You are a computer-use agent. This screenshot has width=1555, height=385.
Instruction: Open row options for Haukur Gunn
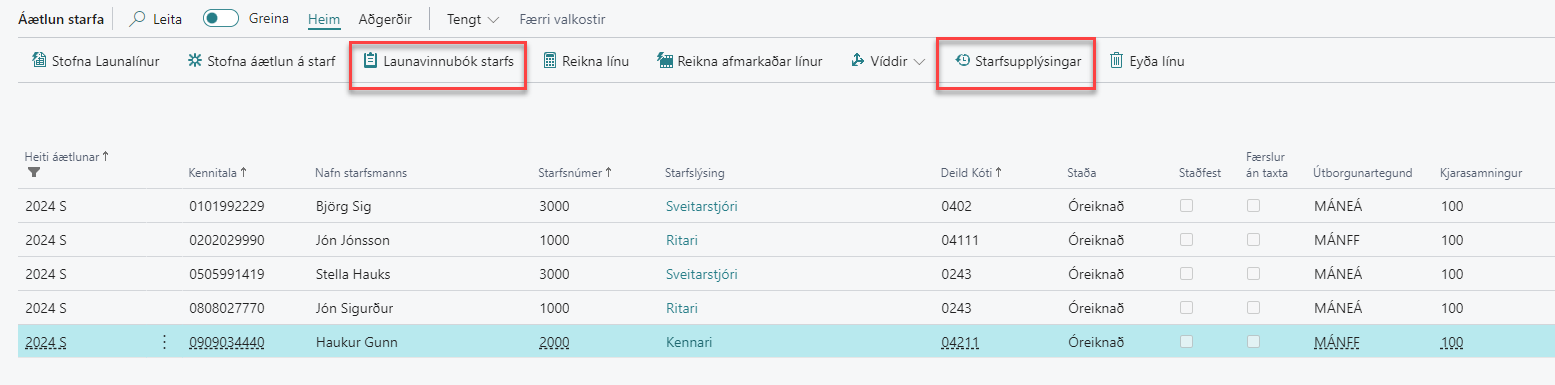click(x=164, y=342)
